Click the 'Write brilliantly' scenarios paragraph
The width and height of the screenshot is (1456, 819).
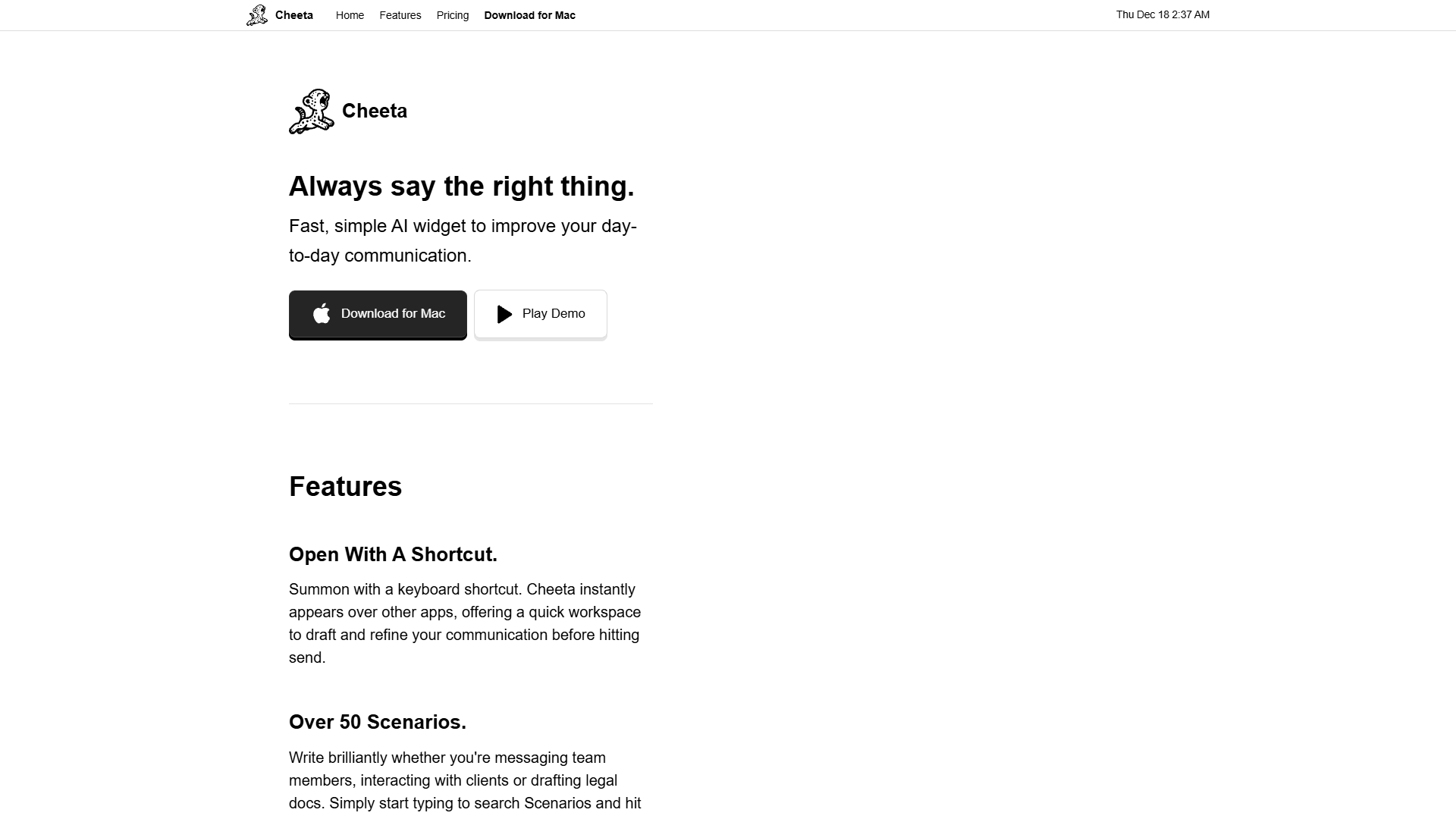point(465,781)
